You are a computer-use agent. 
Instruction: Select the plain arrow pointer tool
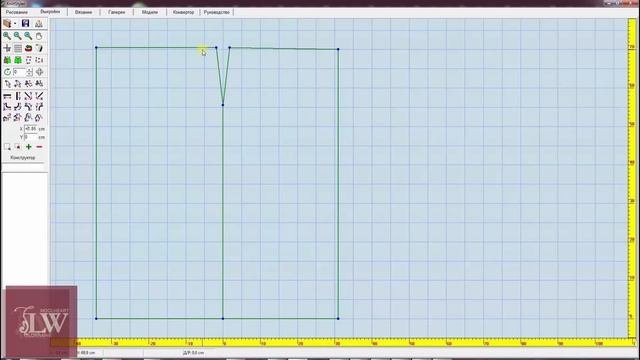[7, 84]
